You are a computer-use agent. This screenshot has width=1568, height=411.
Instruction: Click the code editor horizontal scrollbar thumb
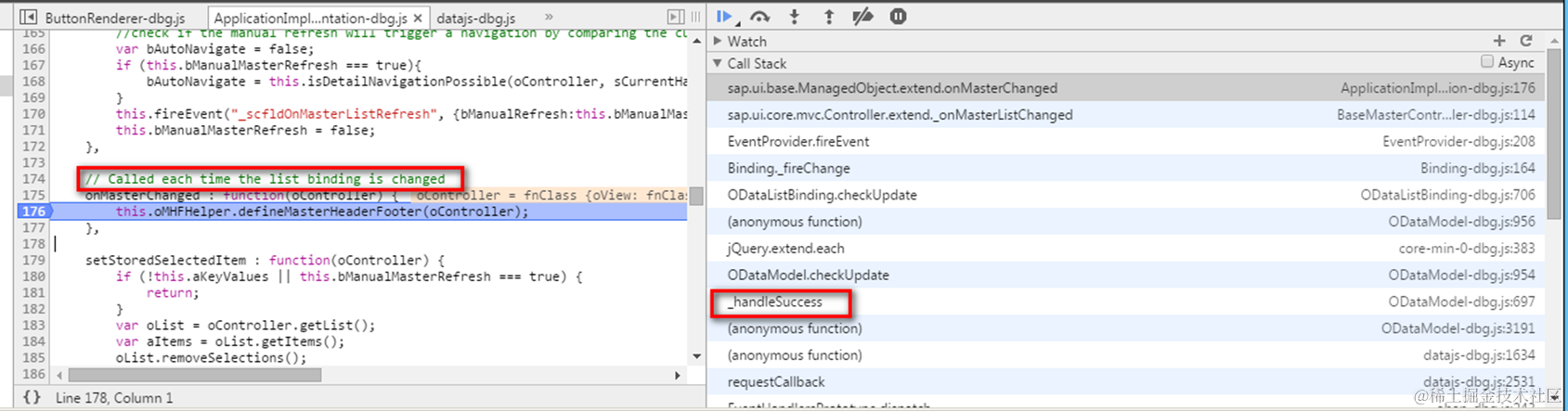point(195,375)
